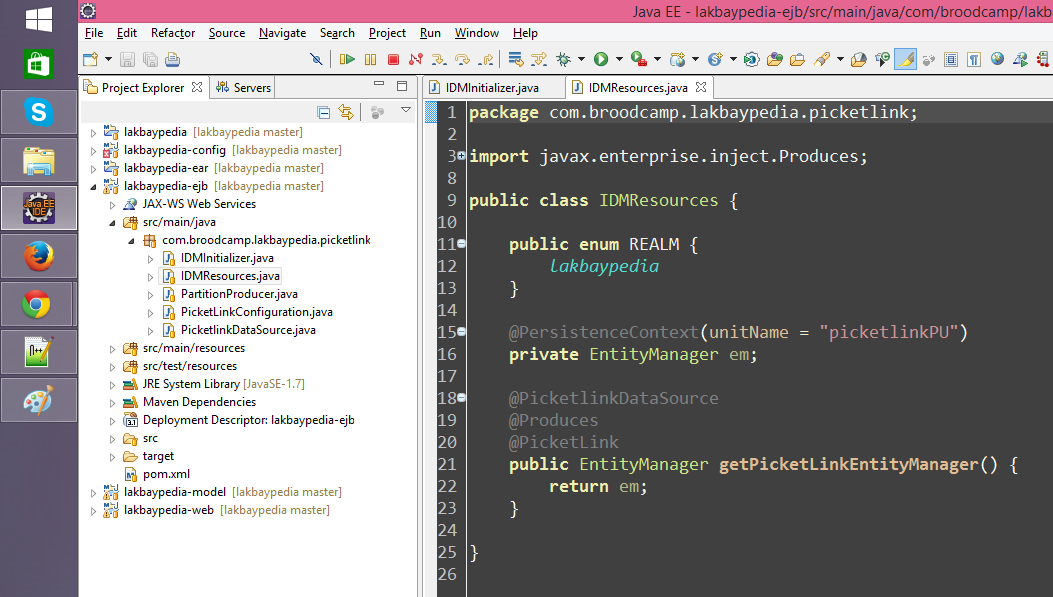Click the Step Into icon

point(439,59)
